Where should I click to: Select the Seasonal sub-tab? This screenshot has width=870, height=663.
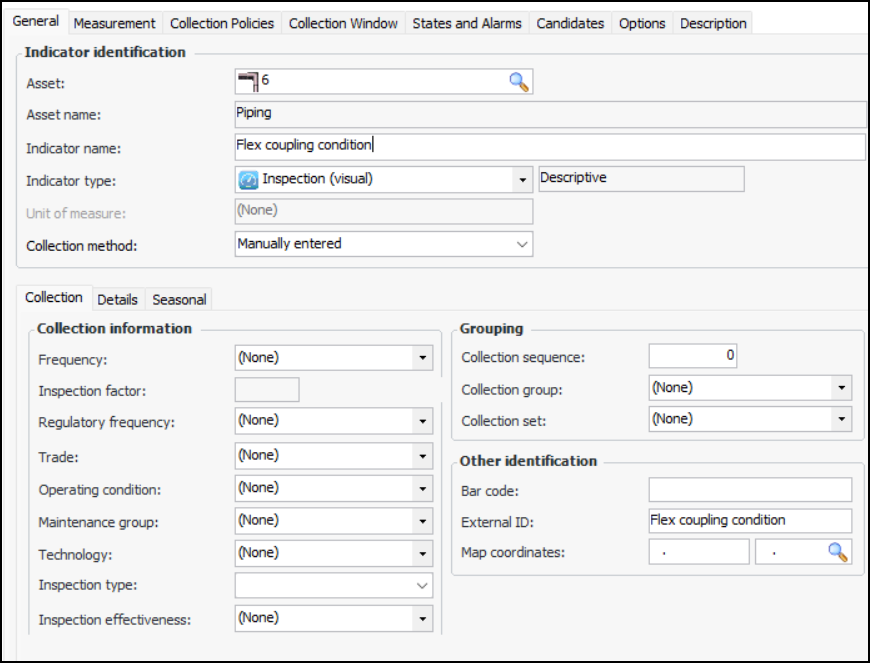point(179,299)
